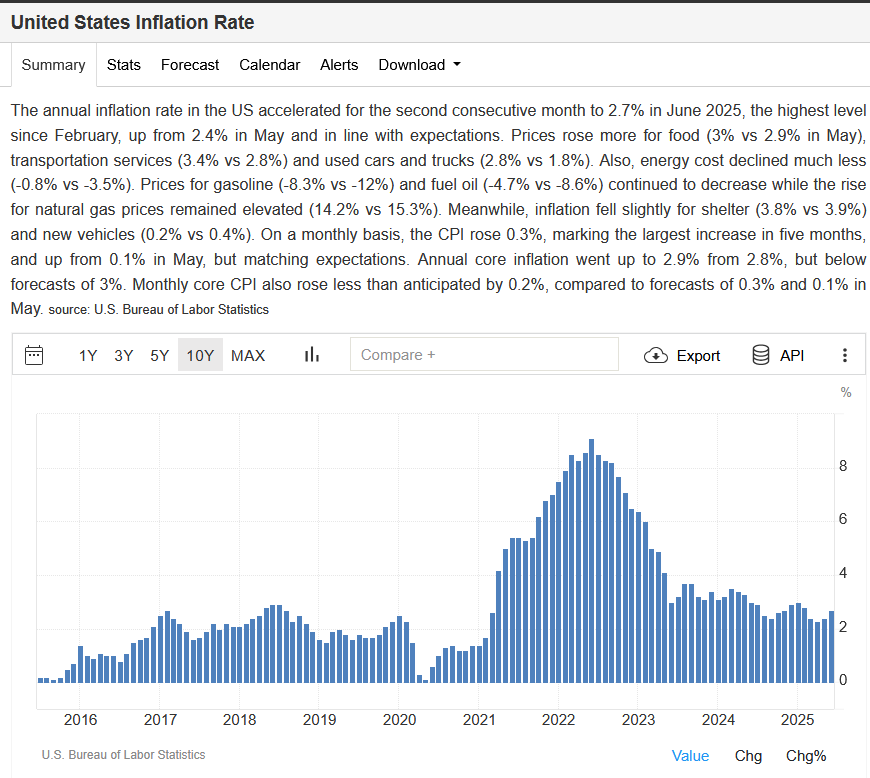Select the 1Y time range
Viewport: 870px width, 778px height.
(88, 355)
